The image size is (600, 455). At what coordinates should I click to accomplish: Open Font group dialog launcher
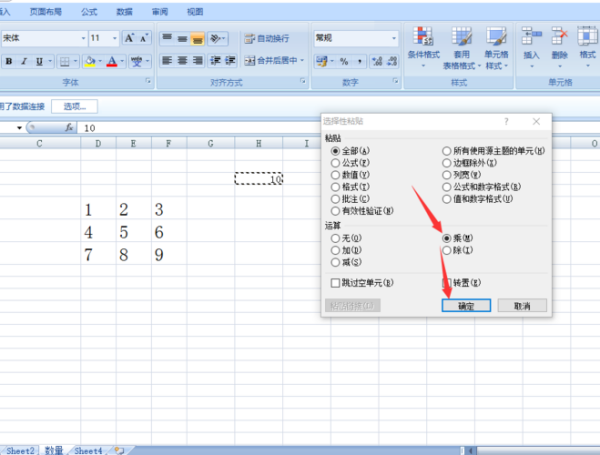148,81
